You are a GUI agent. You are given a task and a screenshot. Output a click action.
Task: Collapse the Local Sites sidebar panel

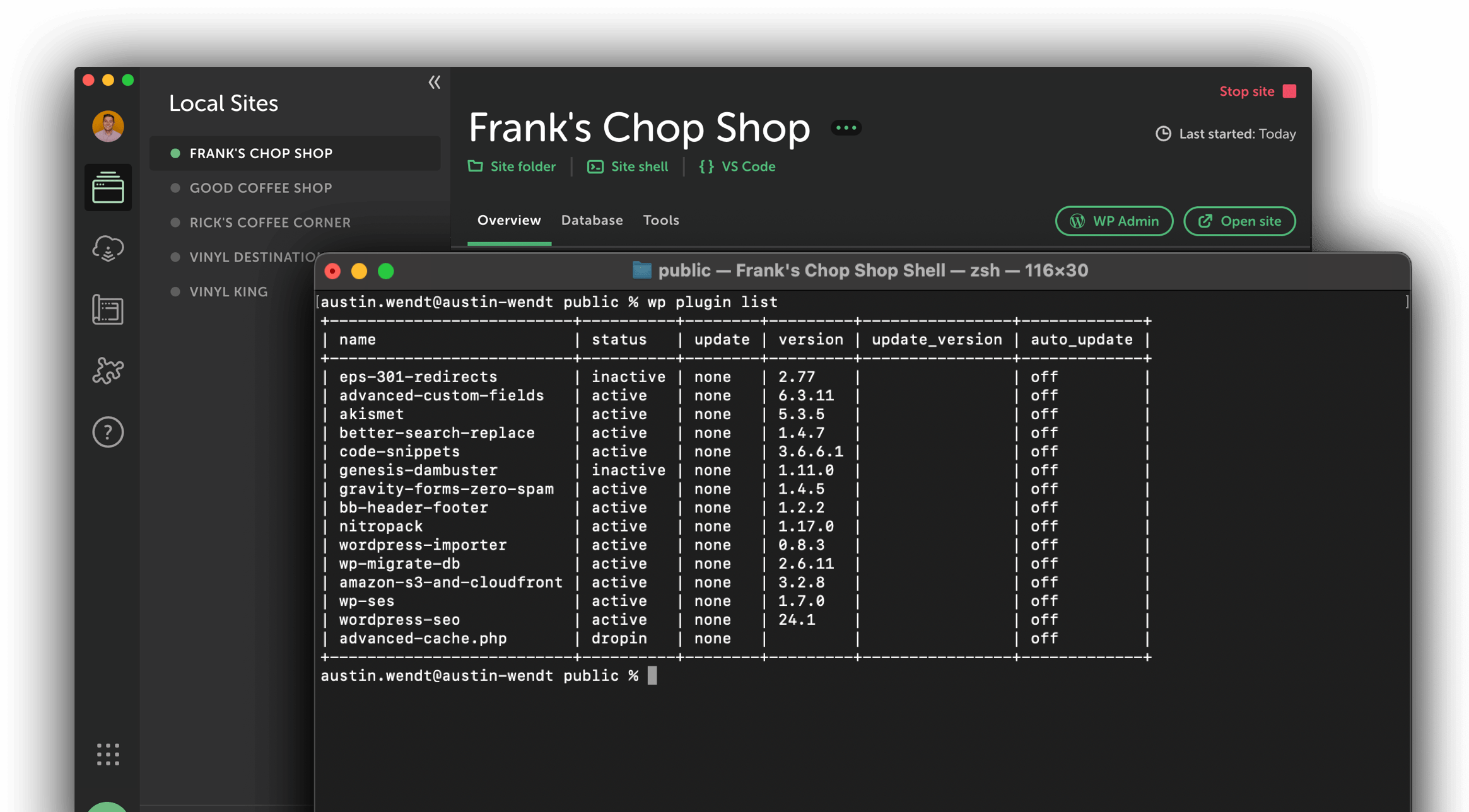coord(434,83)
